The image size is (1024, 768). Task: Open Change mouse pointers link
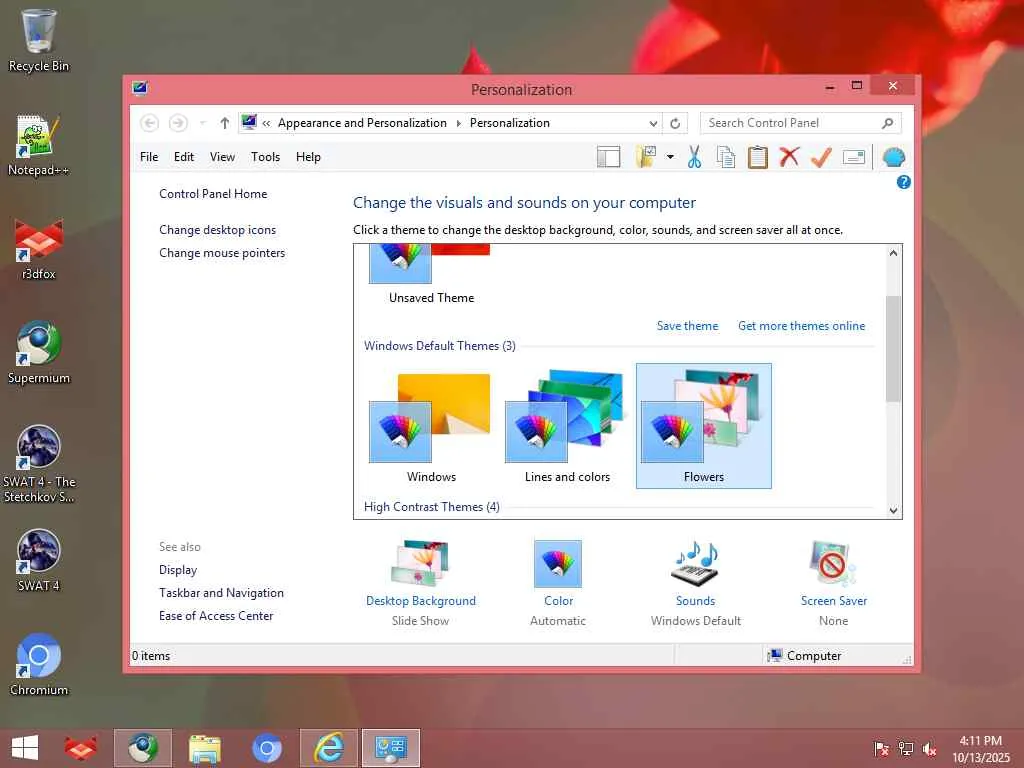pos(222,253)
